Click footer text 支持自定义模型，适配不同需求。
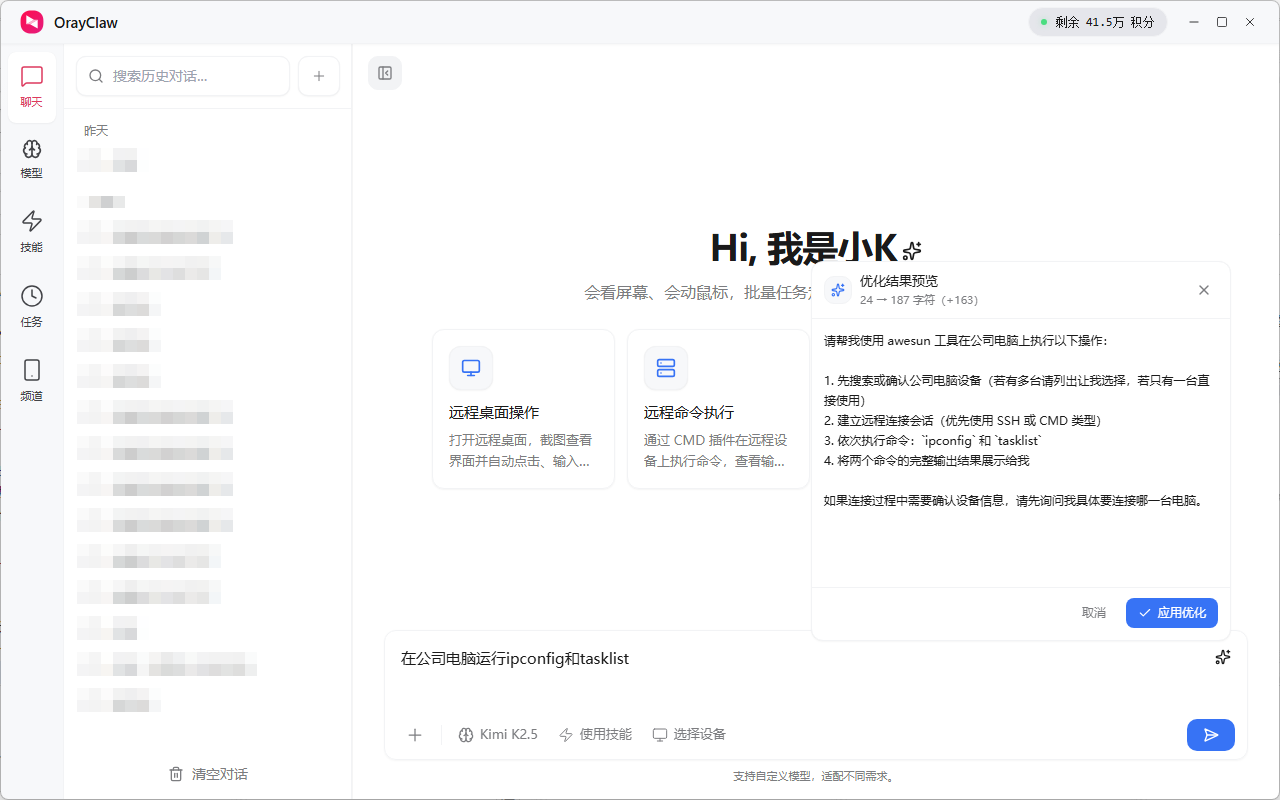The width and height of the screenshot is (1280, 800). [x=815, y=776]
